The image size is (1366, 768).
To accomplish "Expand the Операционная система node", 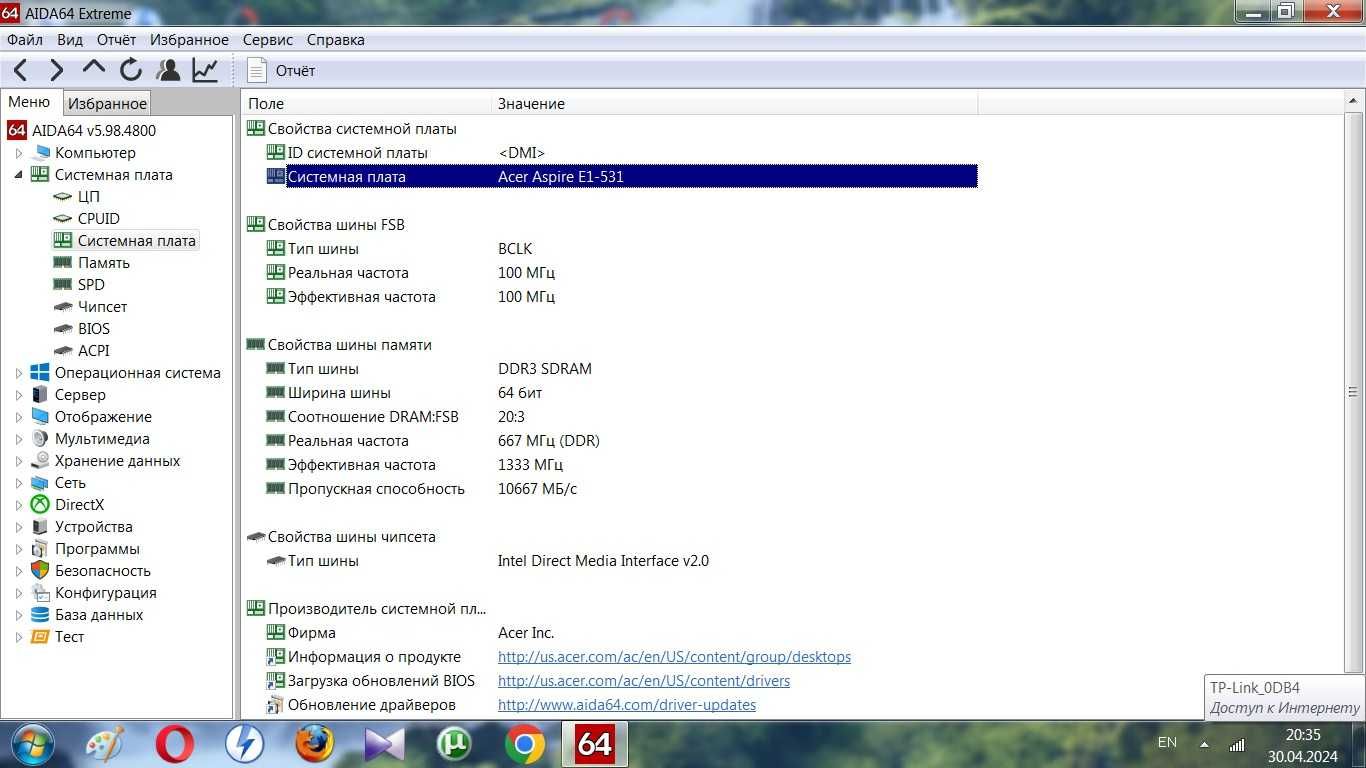I will click(18, 373).
